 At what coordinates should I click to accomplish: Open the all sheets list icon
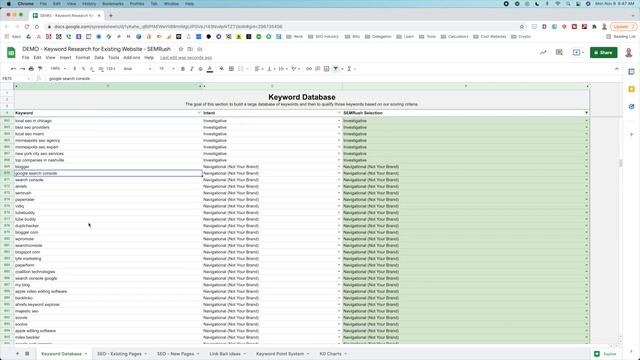[x=27, y=354]
